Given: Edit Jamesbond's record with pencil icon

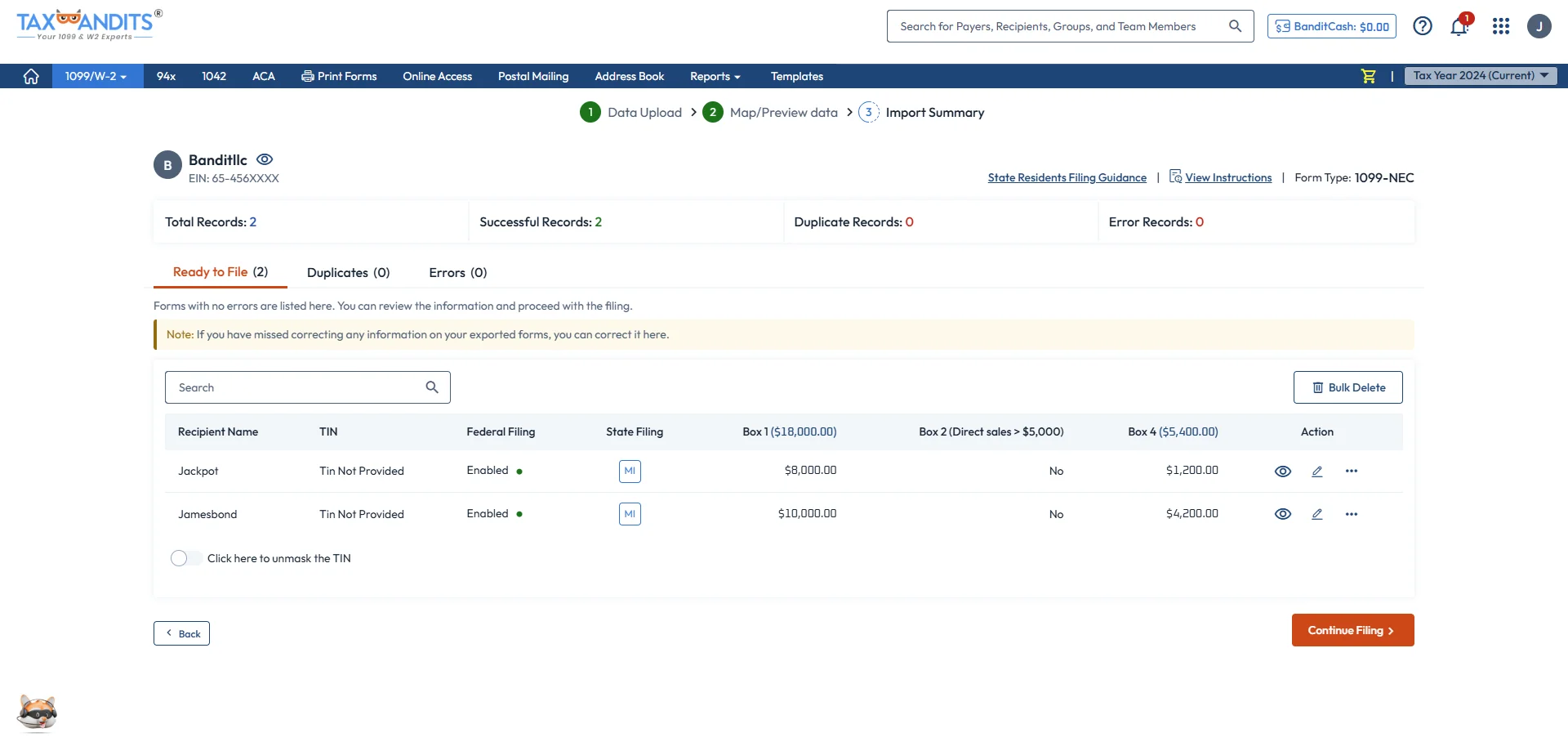Looking at the screenshot, I should pyautogui.click(x=1317, y=514).
